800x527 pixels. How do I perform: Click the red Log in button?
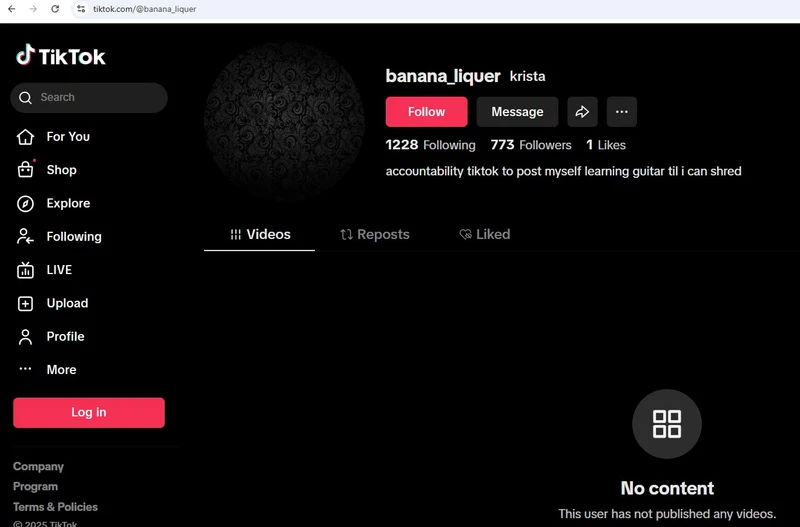pos(89,412)
